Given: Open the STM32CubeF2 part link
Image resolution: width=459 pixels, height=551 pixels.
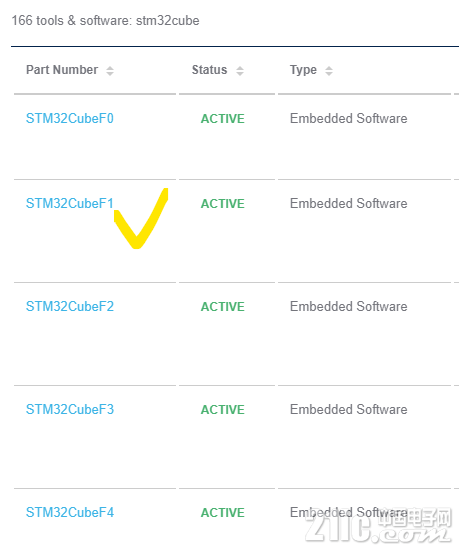Looking at the screenshot, I should point(70,306).
